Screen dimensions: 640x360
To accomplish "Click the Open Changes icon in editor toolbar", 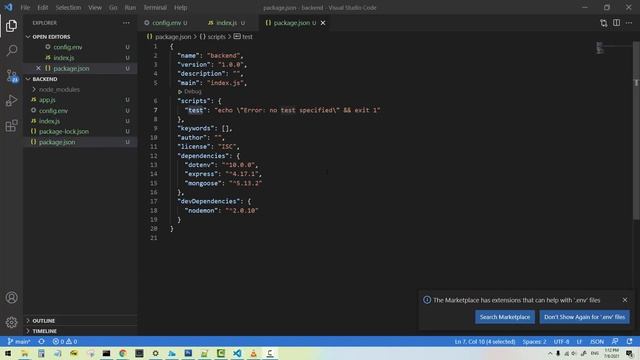I will tap(604, 23).
